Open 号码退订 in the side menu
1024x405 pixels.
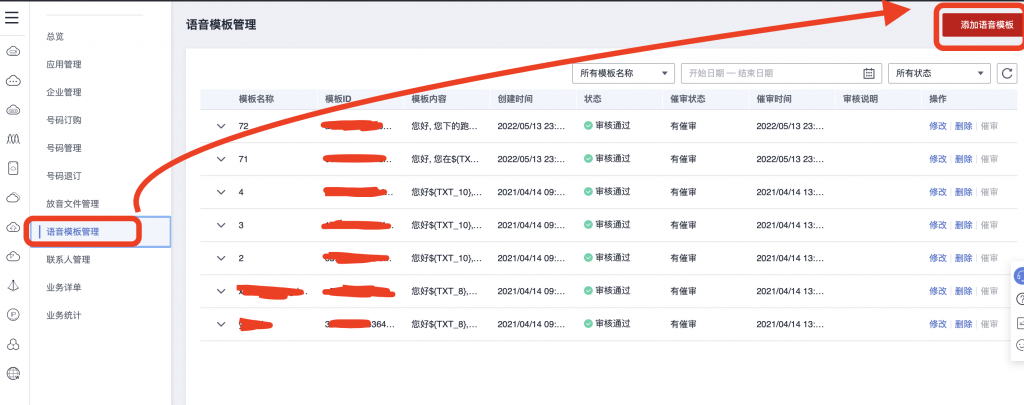63,176
